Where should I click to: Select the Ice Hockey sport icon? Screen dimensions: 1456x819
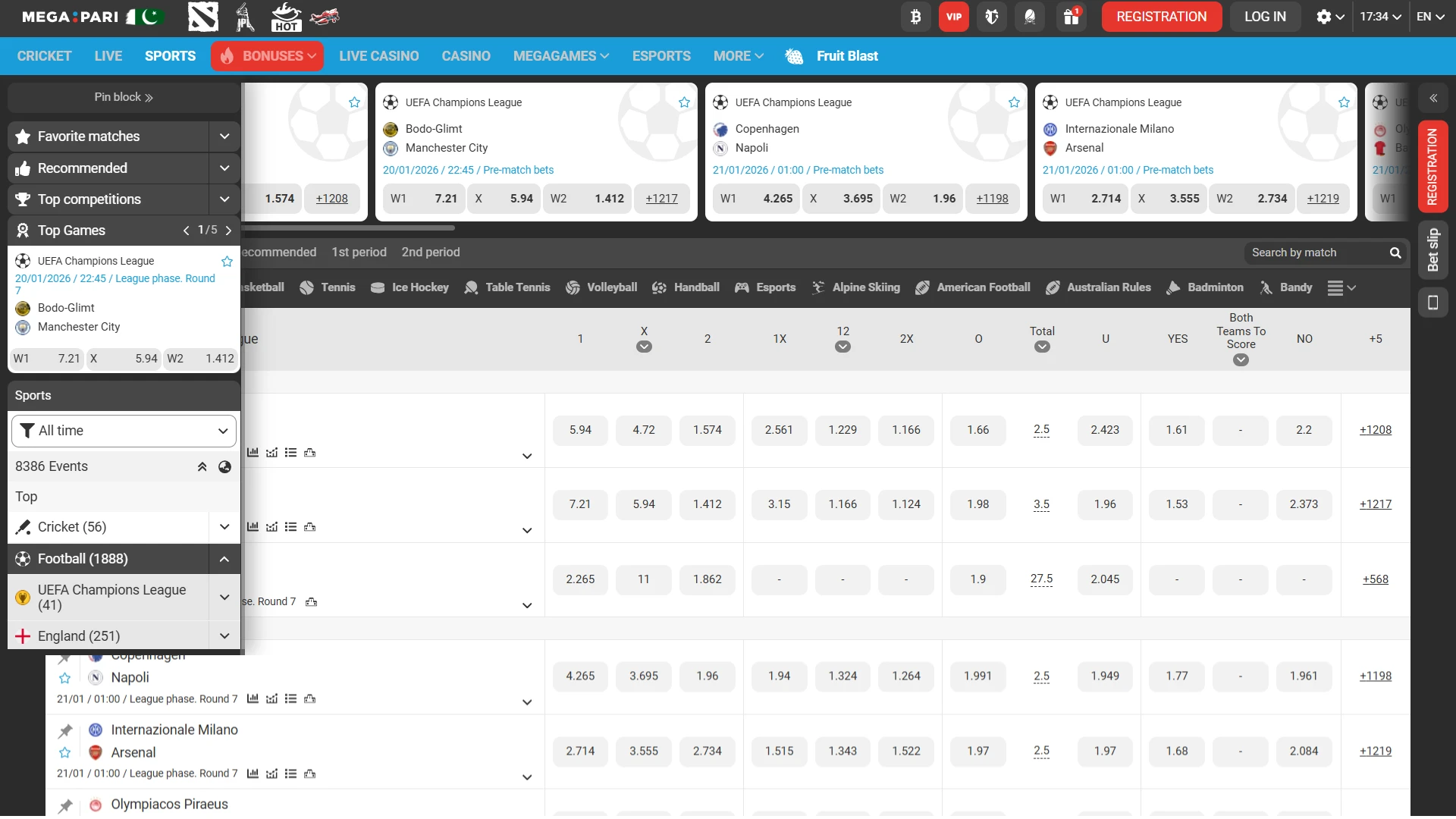[378, 287]
